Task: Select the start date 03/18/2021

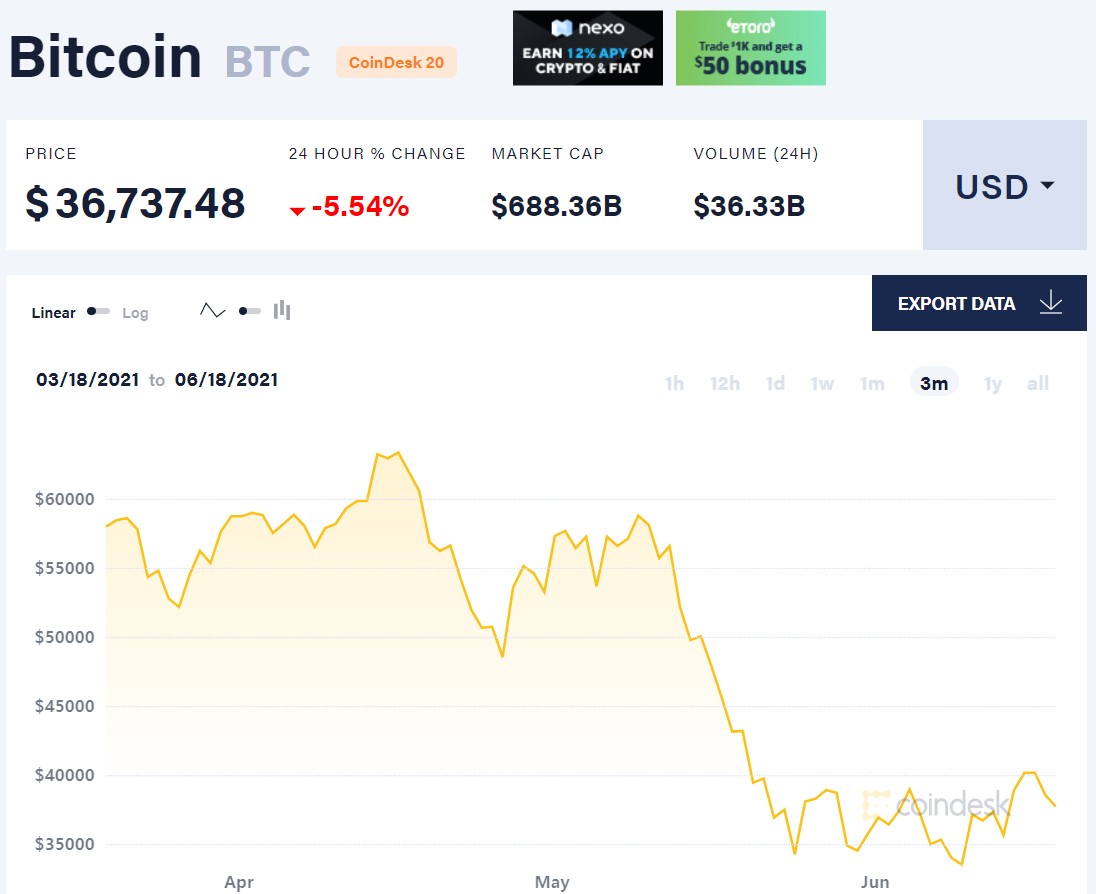Action: [87, 380]
